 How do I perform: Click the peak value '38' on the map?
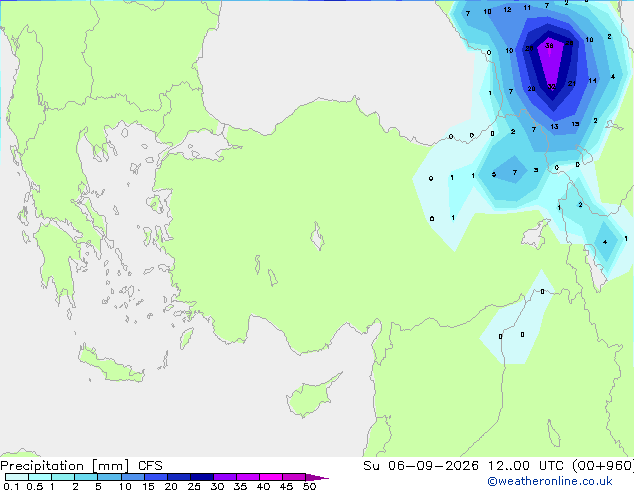(549, 46)
